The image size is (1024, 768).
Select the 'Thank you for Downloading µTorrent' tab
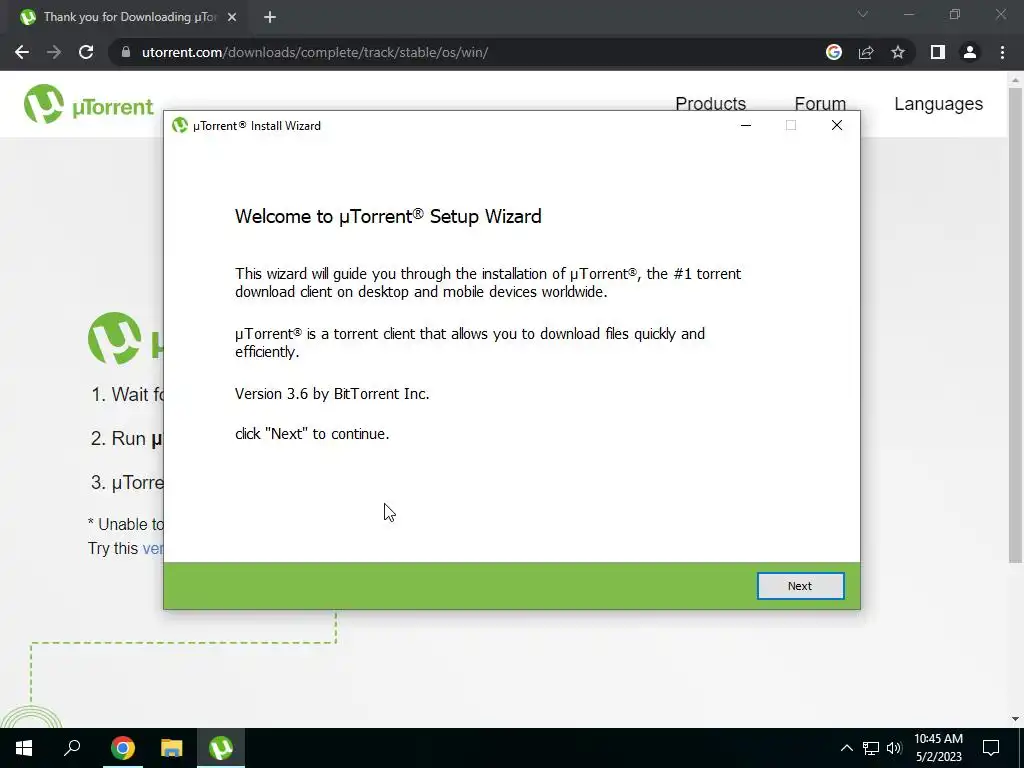(x=129, y=17)
